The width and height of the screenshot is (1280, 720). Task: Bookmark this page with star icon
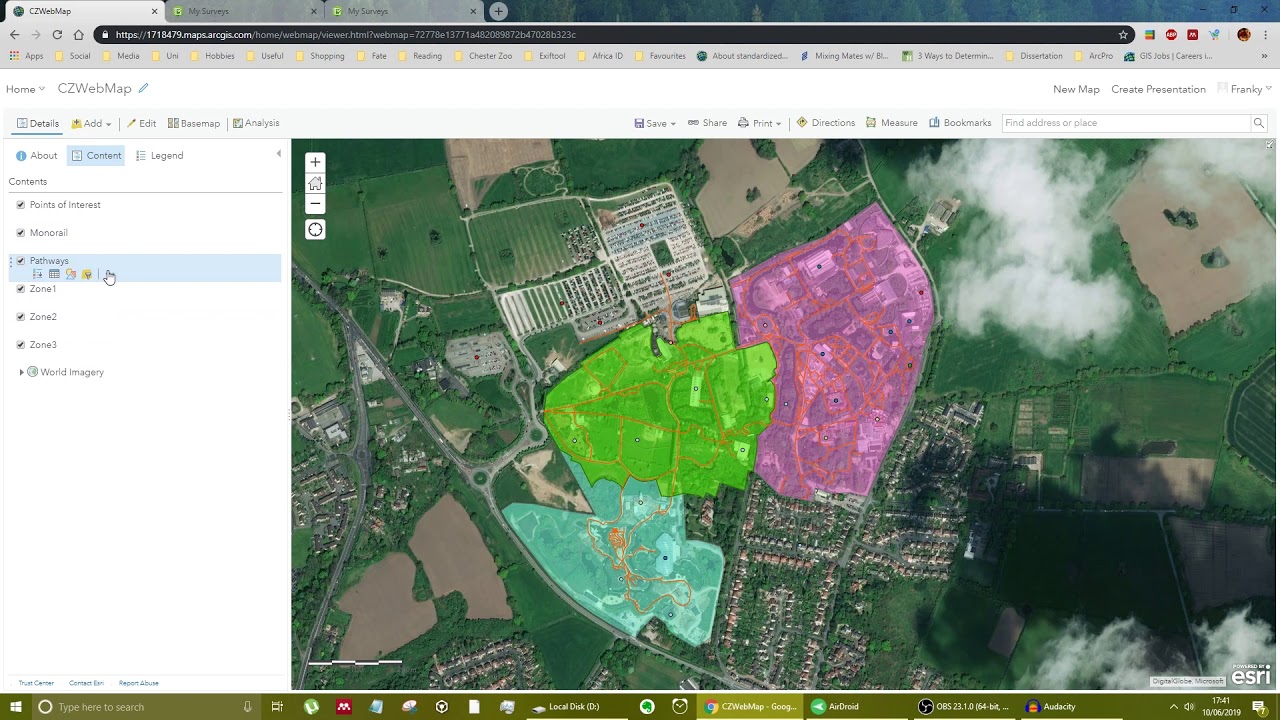[1123, 34]
